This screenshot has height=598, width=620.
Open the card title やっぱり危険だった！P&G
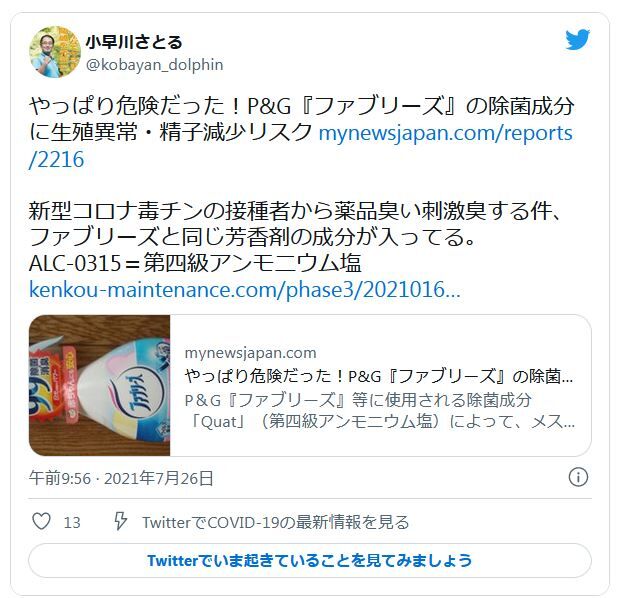(378, 376)
